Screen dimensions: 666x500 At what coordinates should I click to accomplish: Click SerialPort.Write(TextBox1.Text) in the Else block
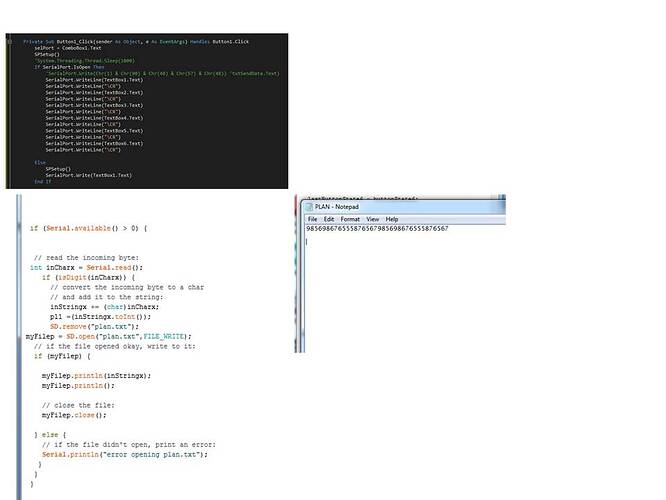pyautogui.click(x=89, y=175)
